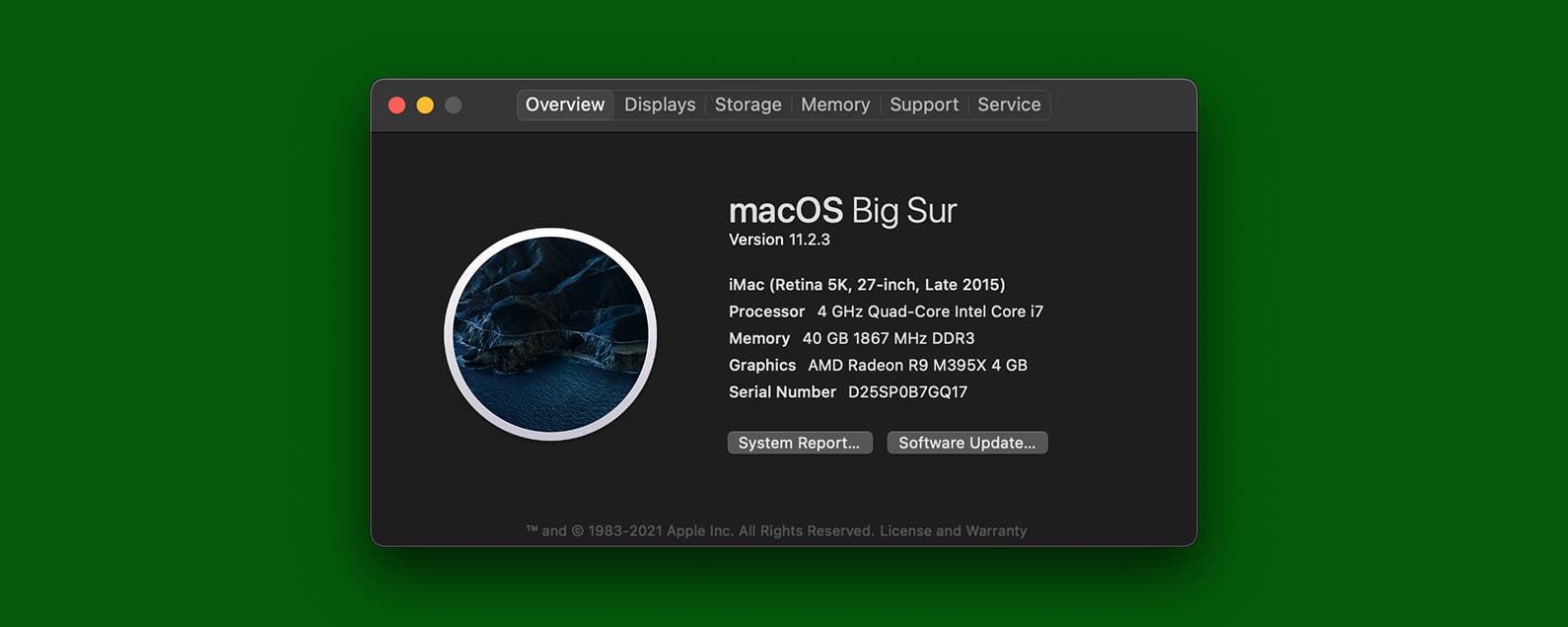Click the Software Update... button
Image resolution: width=1568 pixels, height=627 pixels.
pos(967,443)
